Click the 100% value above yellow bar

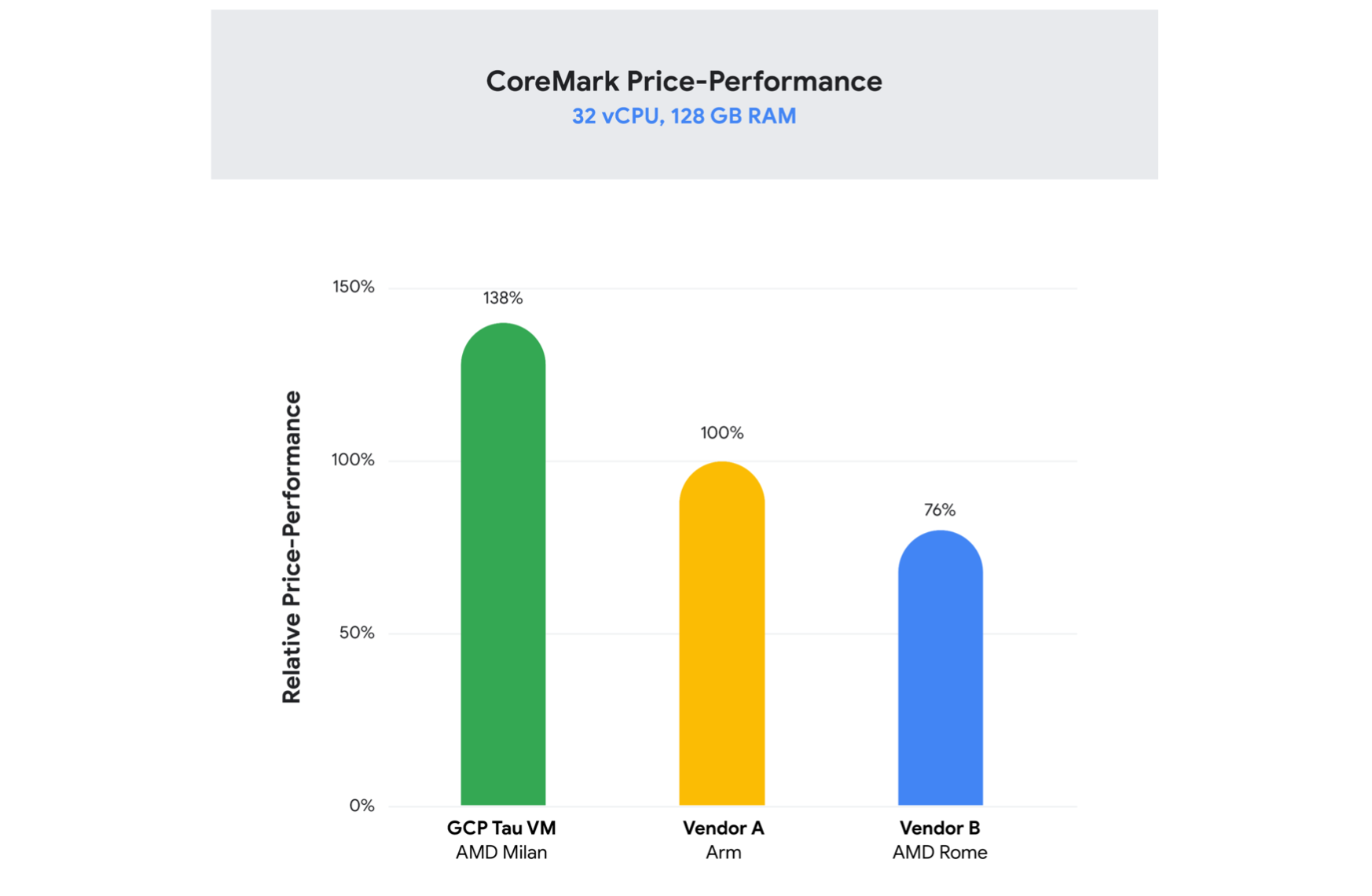721,433
